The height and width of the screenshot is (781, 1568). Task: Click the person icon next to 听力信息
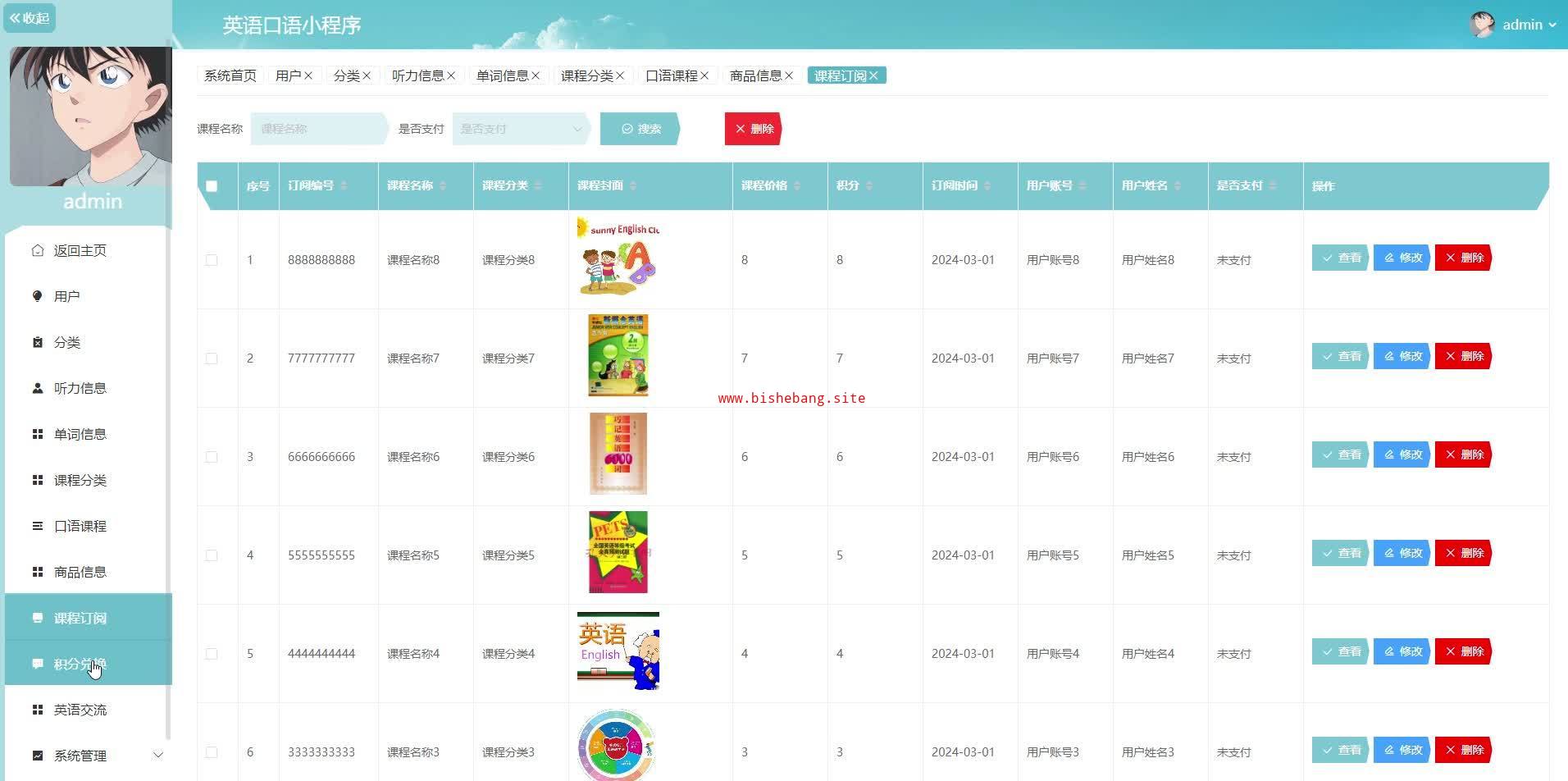tap(37, 388)
